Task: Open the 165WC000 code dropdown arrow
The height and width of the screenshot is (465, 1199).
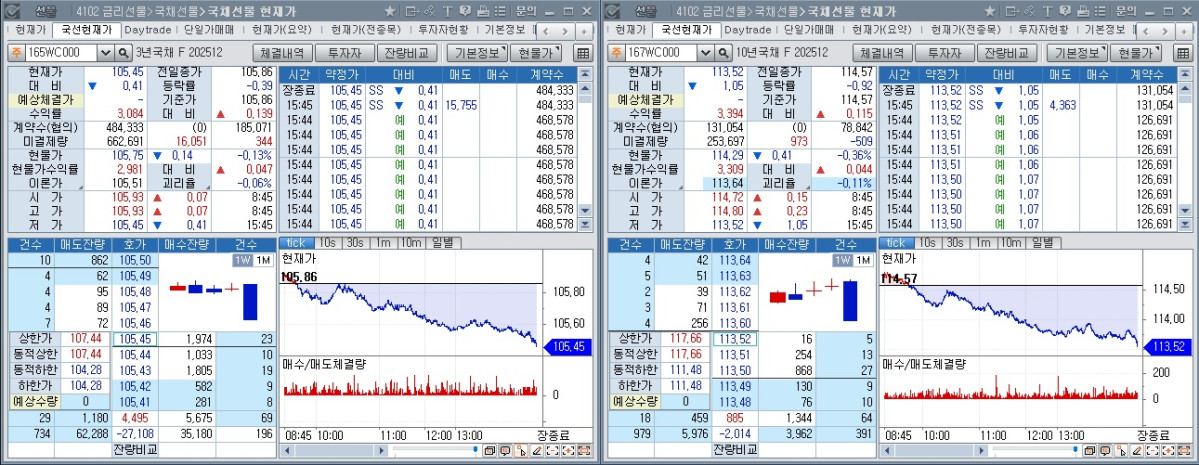Action: click(x=106, y=53)
